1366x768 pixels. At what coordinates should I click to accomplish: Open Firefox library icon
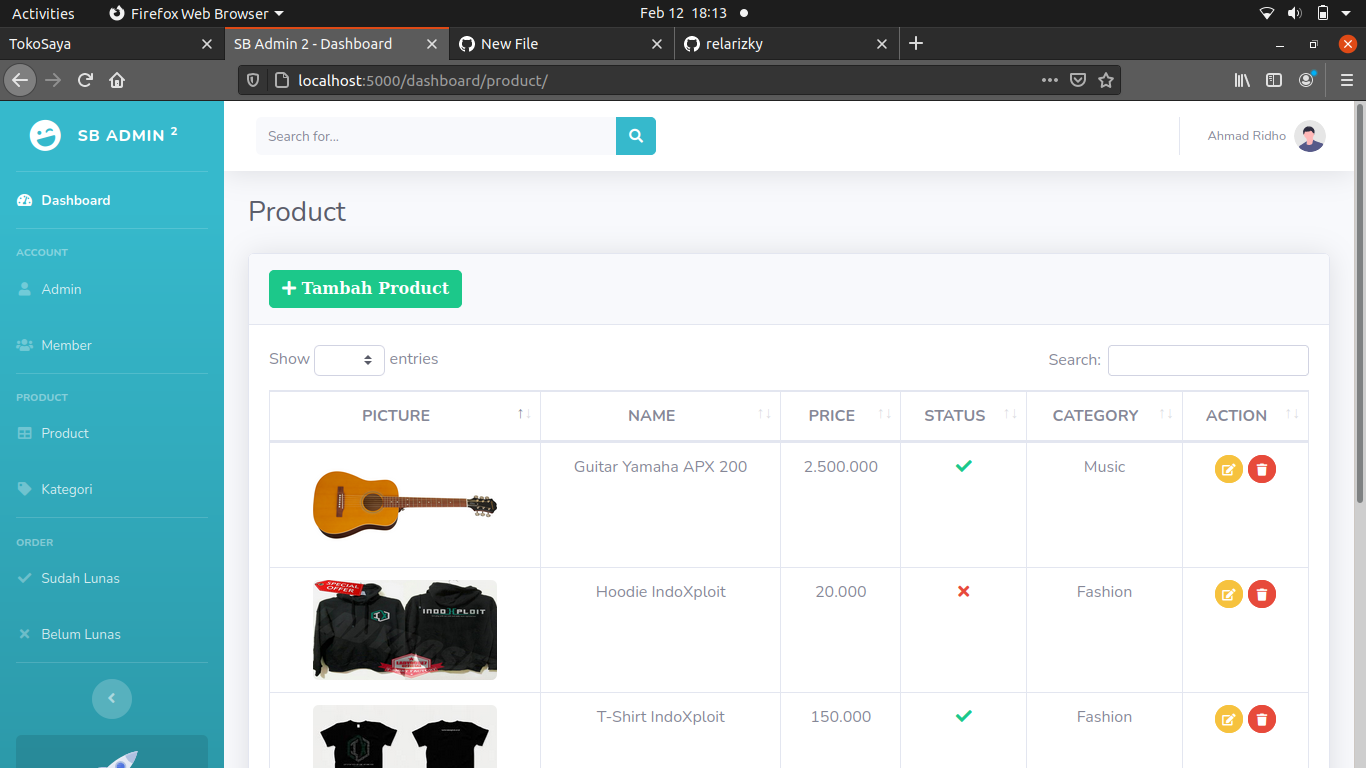click(1242, 80)
